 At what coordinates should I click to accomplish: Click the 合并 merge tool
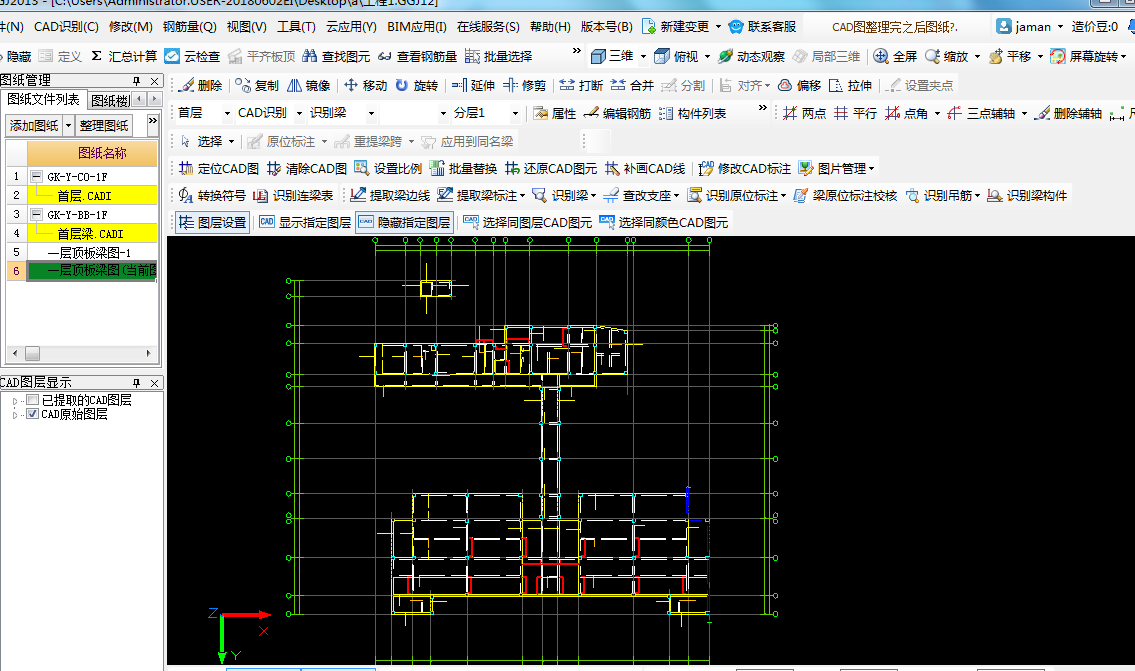click(632, 85)
